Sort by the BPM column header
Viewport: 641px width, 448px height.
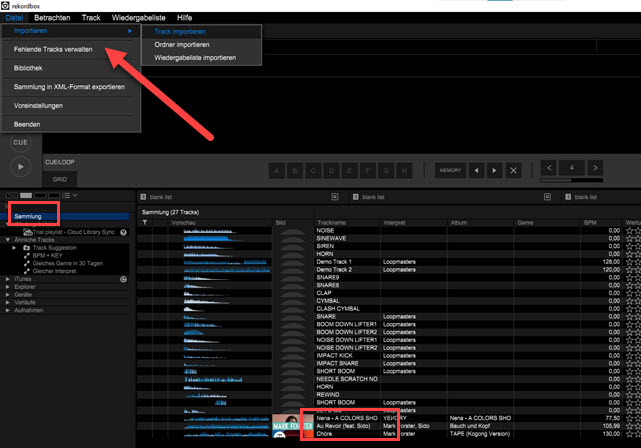(x=601, y=223)
